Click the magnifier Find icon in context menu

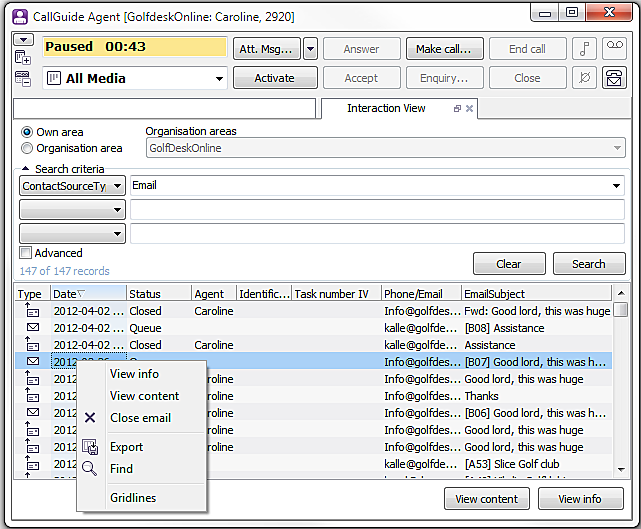(90, 468)
